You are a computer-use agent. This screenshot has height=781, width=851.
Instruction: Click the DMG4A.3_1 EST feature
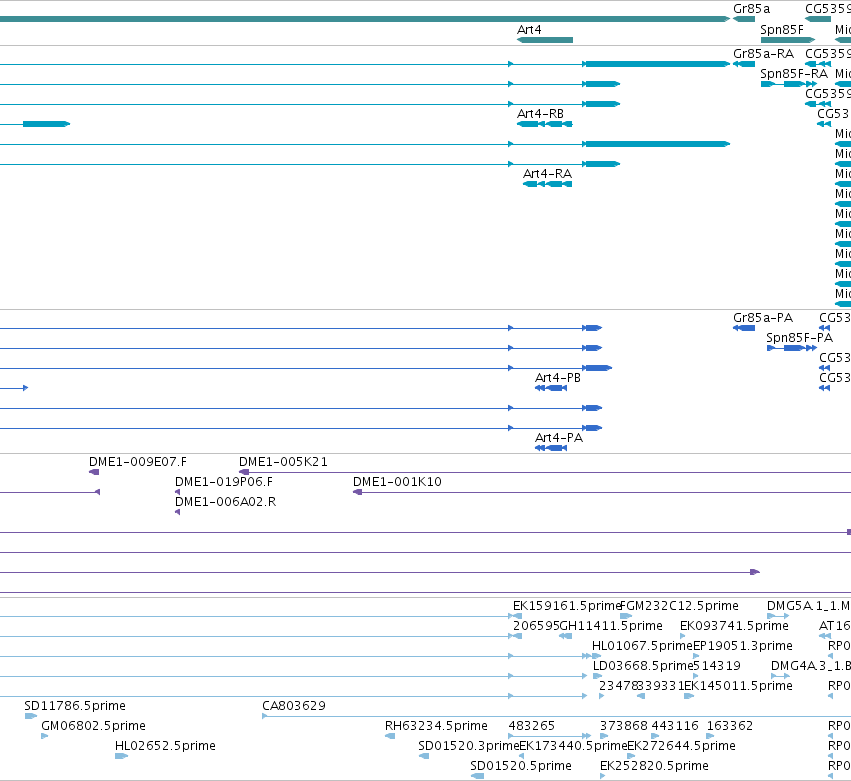[x=781, y=676]
